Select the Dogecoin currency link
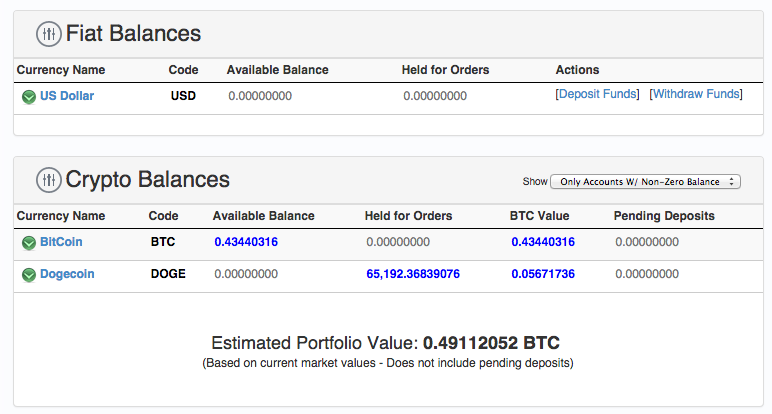The height and width of the screenshot is (414, 772). pos(67,274)
